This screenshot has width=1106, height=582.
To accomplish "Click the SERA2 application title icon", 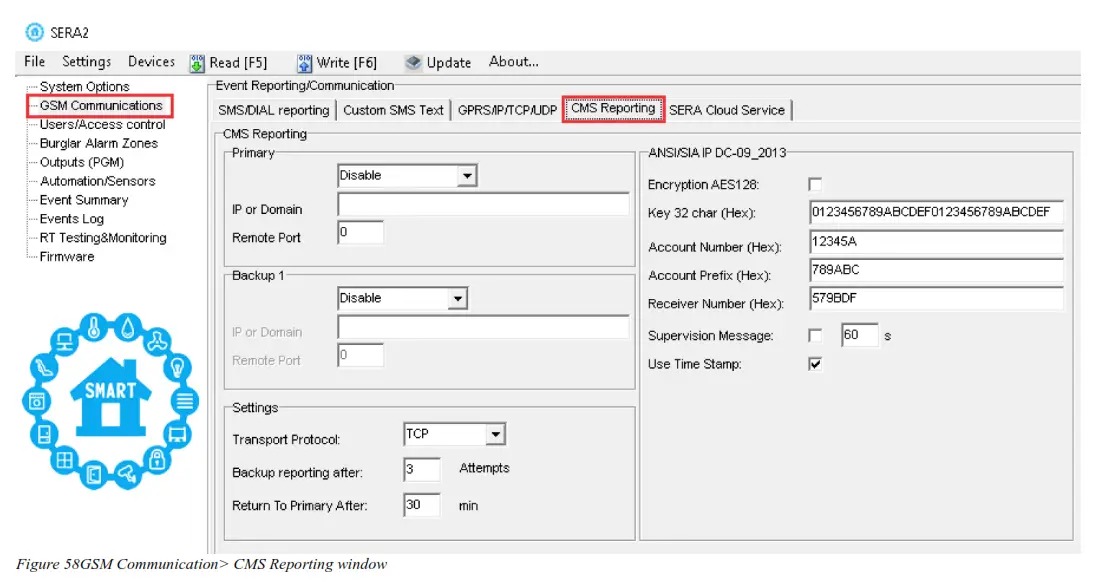I will tap(34, 32).
